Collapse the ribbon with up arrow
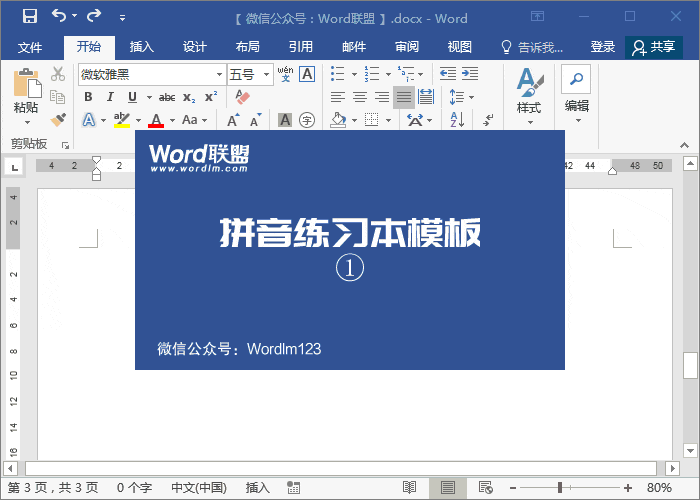 coord(684,145)
